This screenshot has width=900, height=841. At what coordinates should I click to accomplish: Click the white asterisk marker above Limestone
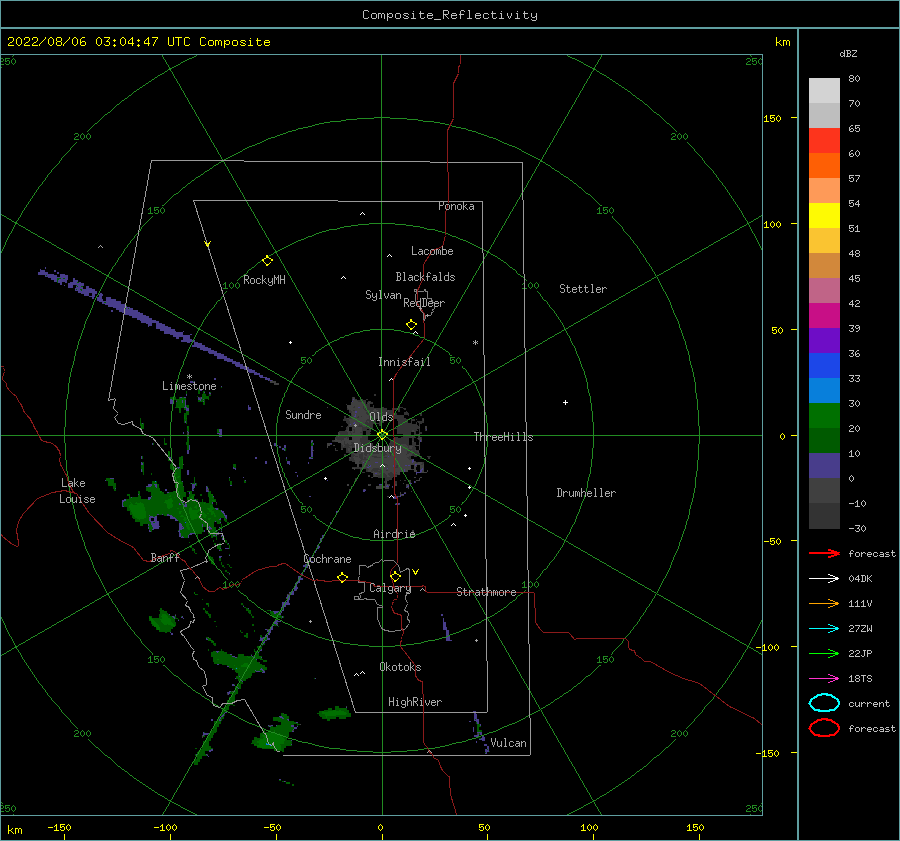[x=189, y=377]
